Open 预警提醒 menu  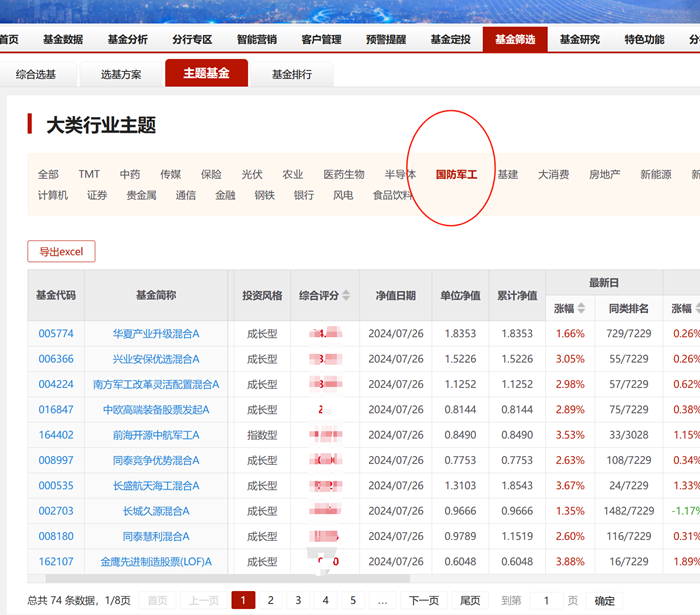[386, 39]
